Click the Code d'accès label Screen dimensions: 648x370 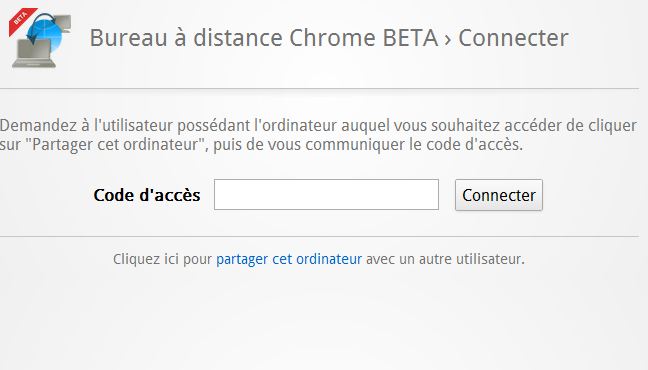pyautogui.click(x=147, y=195)
